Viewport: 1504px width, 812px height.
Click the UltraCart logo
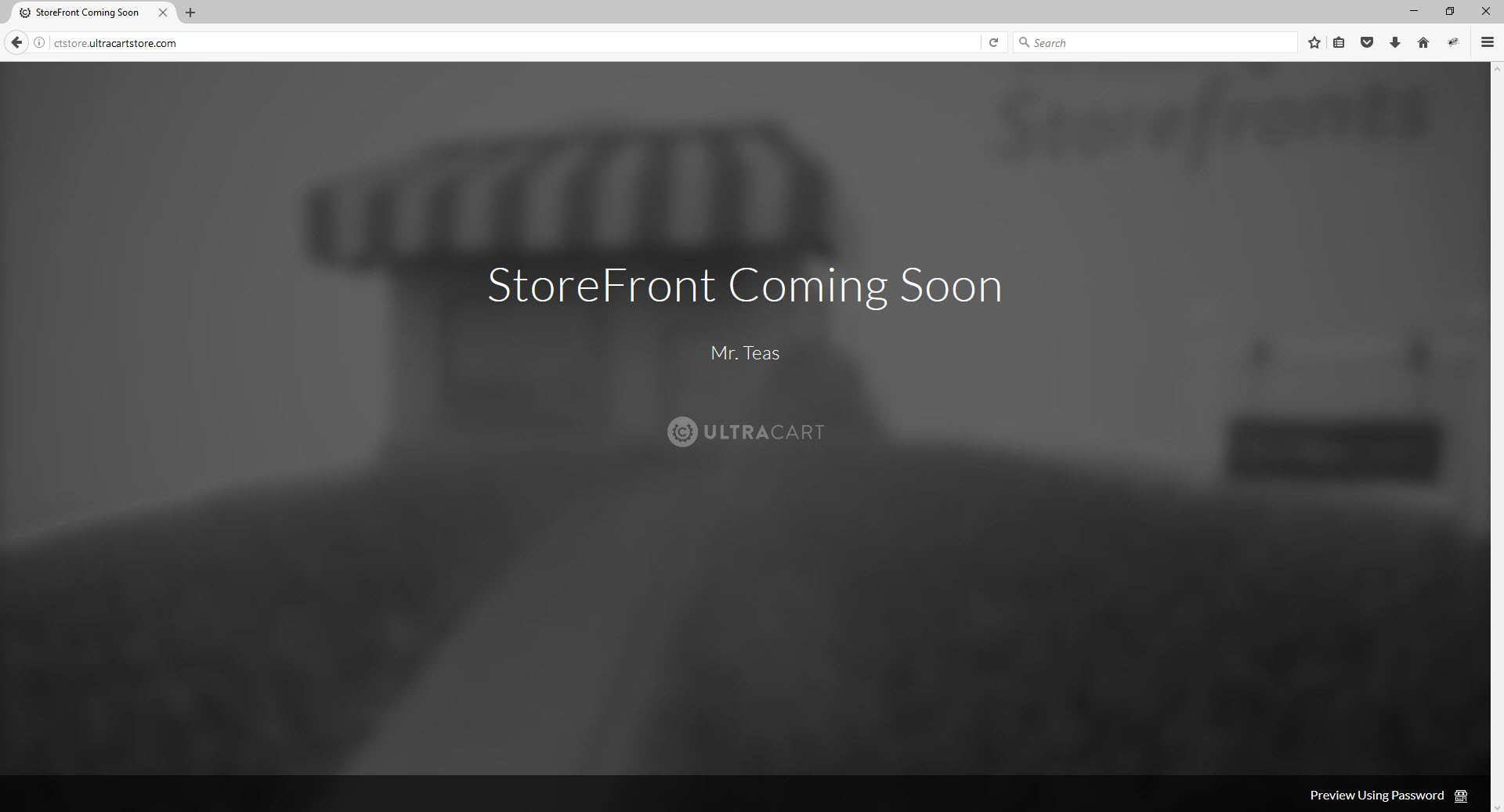(746, 431)
